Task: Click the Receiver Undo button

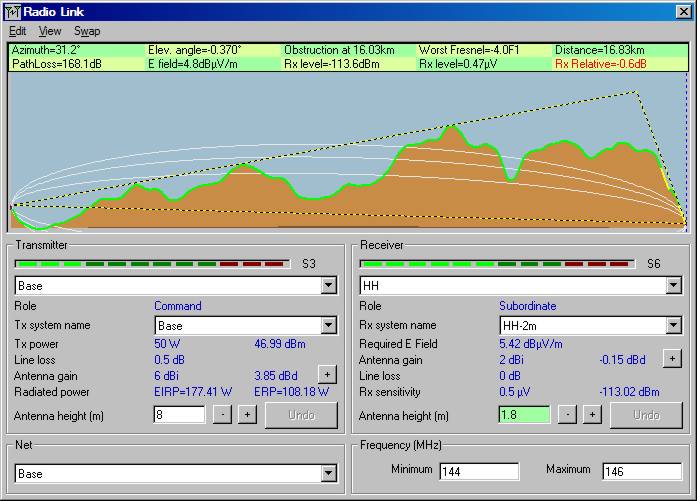Action: tap(646, 415)
